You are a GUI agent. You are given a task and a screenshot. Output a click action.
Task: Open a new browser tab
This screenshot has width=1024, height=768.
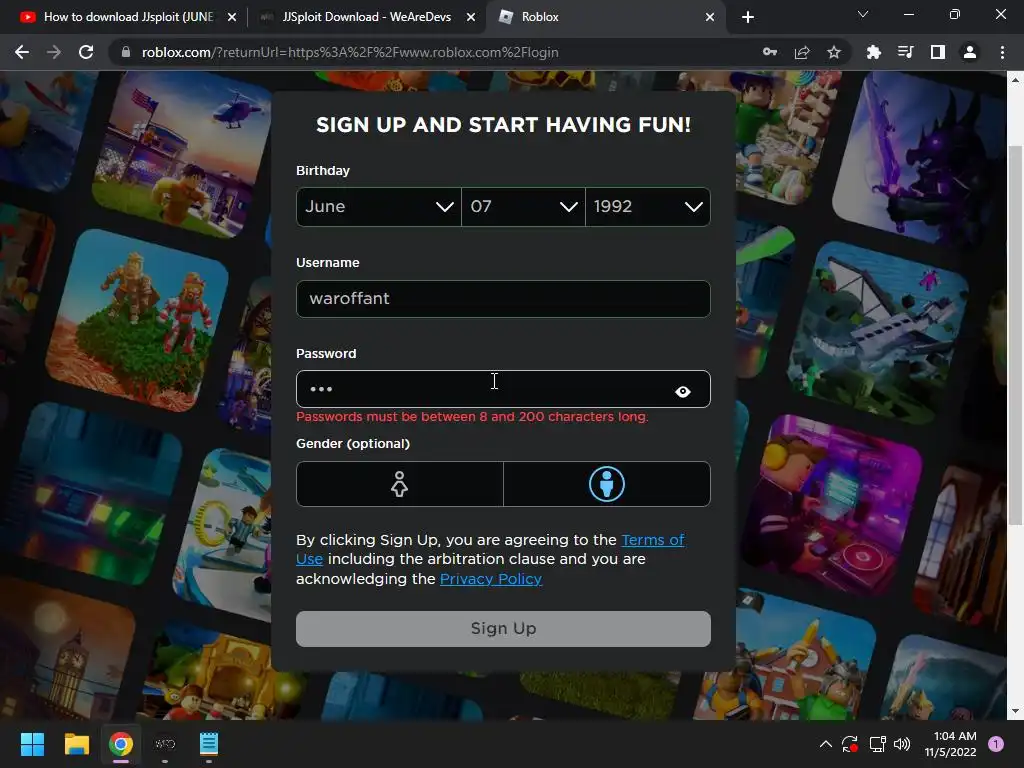click(x=748, y=17)
